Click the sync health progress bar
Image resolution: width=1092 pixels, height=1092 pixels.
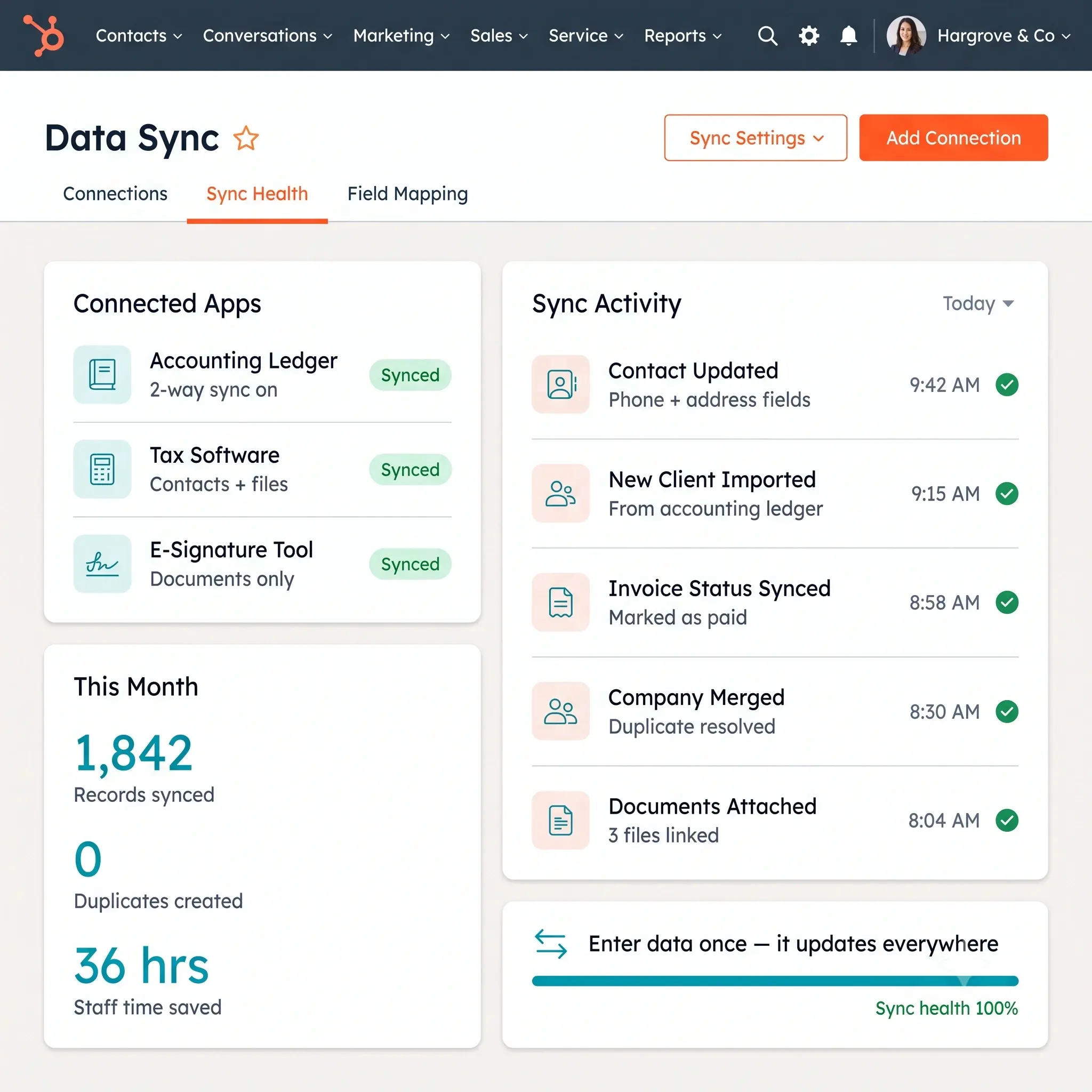click(775, 981)
